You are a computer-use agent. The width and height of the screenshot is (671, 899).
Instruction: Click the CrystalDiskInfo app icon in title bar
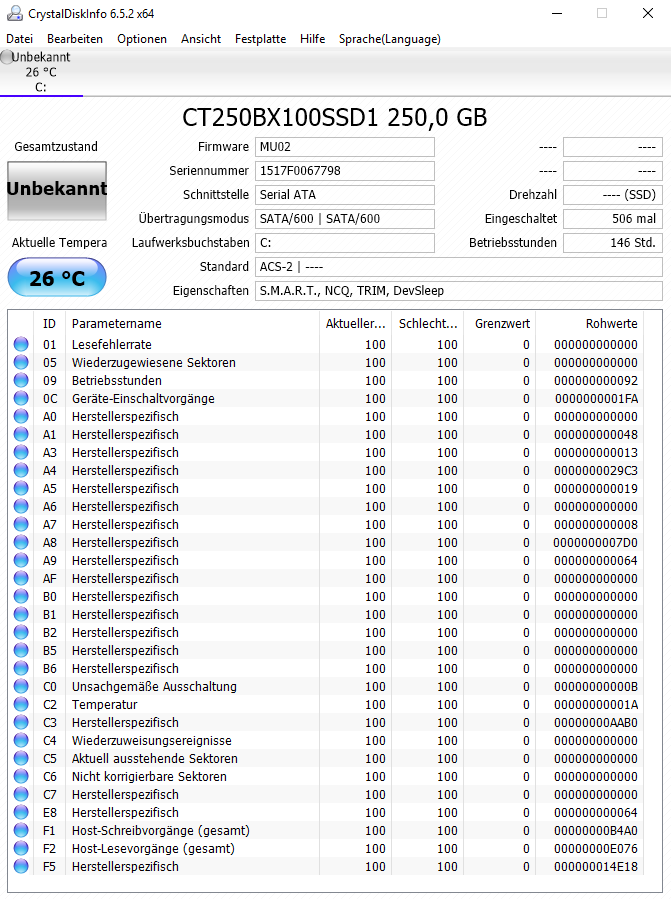point(15,14)
